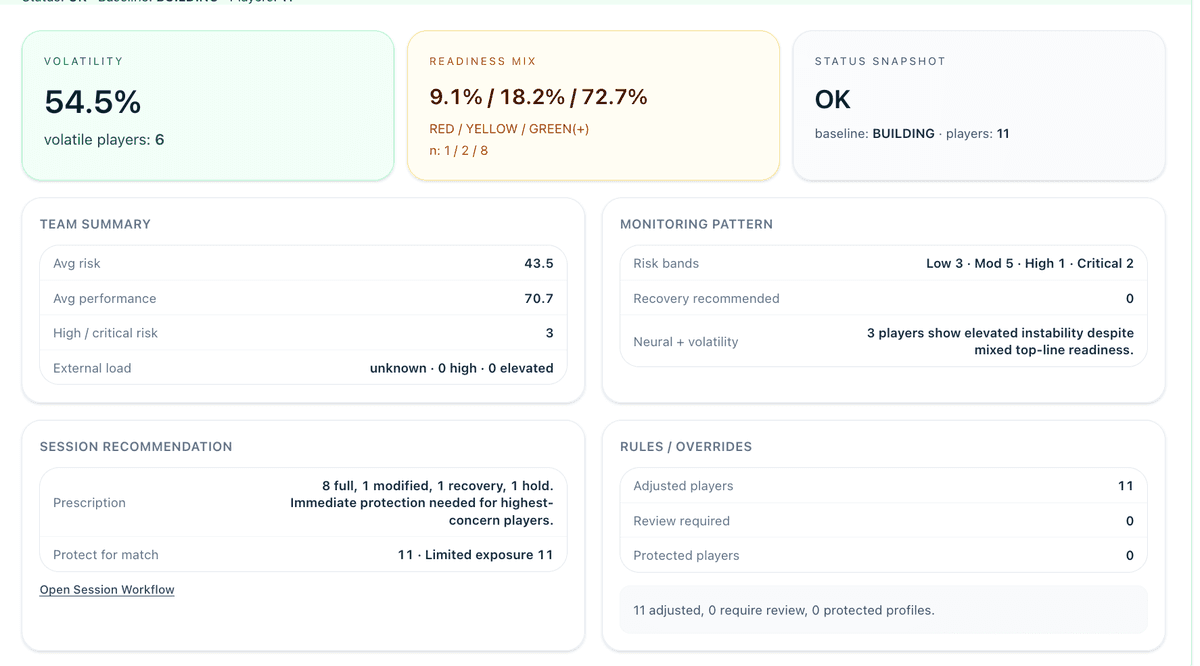Click the High / critical risk value
The height and width of the screenshot is (666, 1200).
pos(549,333)
